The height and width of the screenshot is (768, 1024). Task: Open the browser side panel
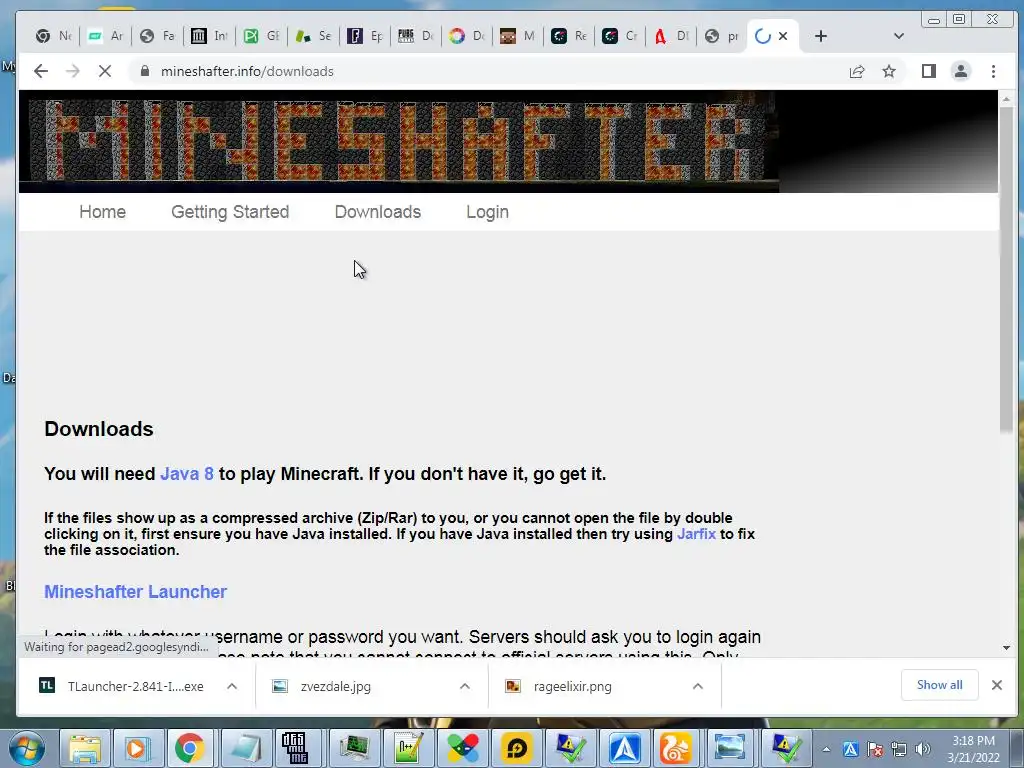(929, 71)
